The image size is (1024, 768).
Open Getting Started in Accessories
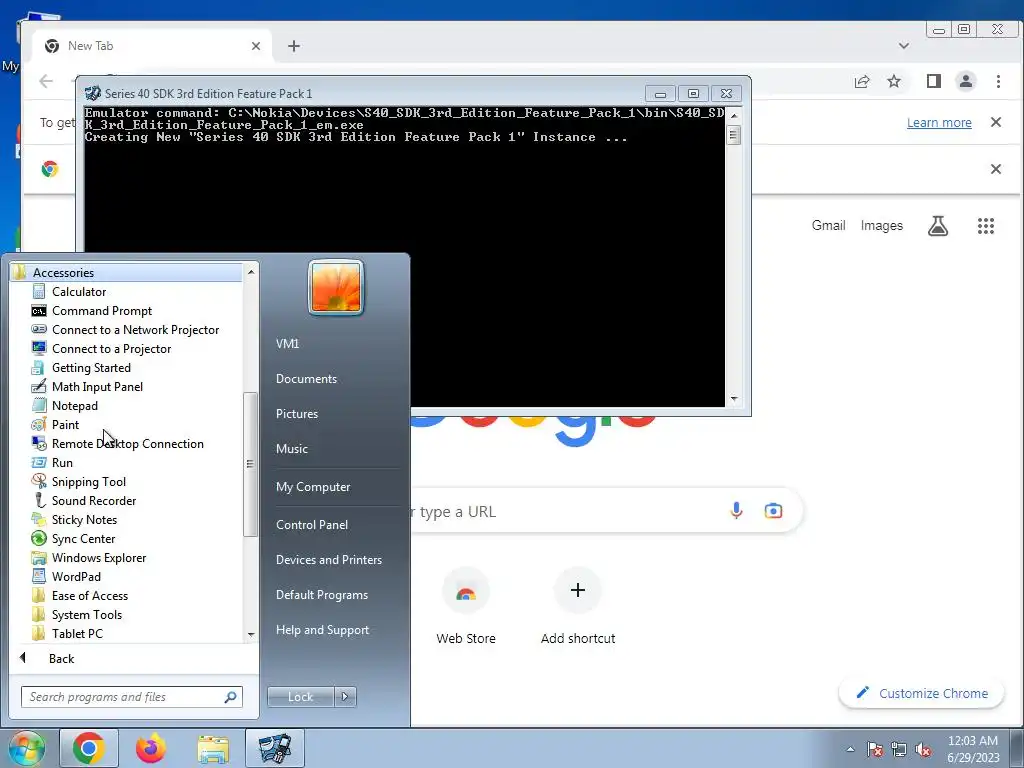click(x=91, y=368)
